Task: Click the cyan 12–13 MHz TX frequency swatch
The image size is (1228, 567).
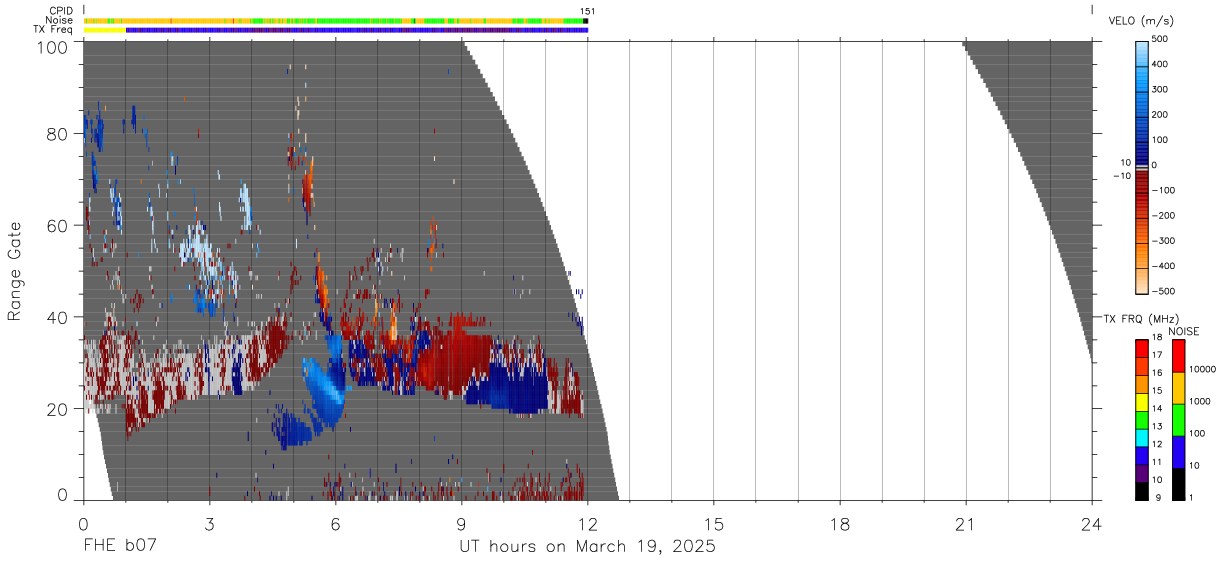Action: click(1141, 437)
